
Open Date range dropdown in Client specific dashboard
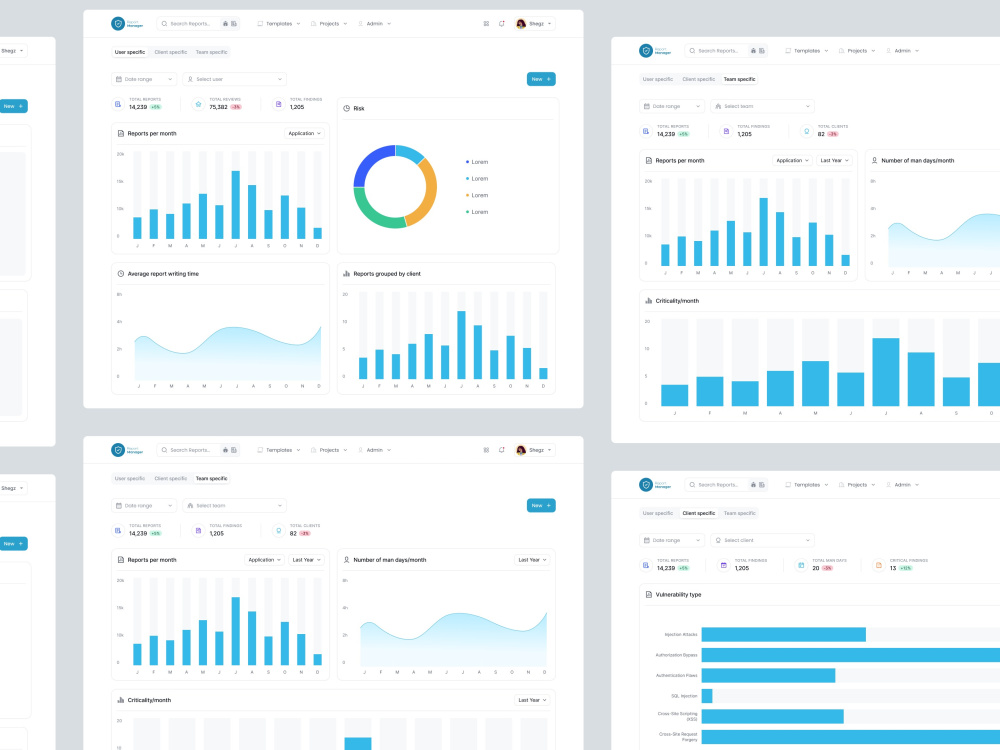coord(672,540)
